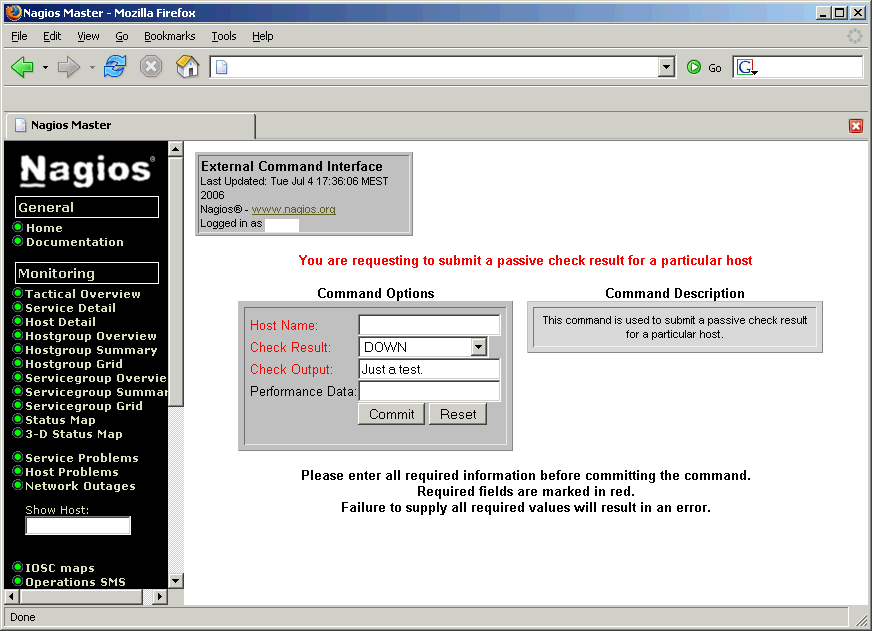
Task: Reload the page with the Refresh icon
Action: tap(115, 67)
